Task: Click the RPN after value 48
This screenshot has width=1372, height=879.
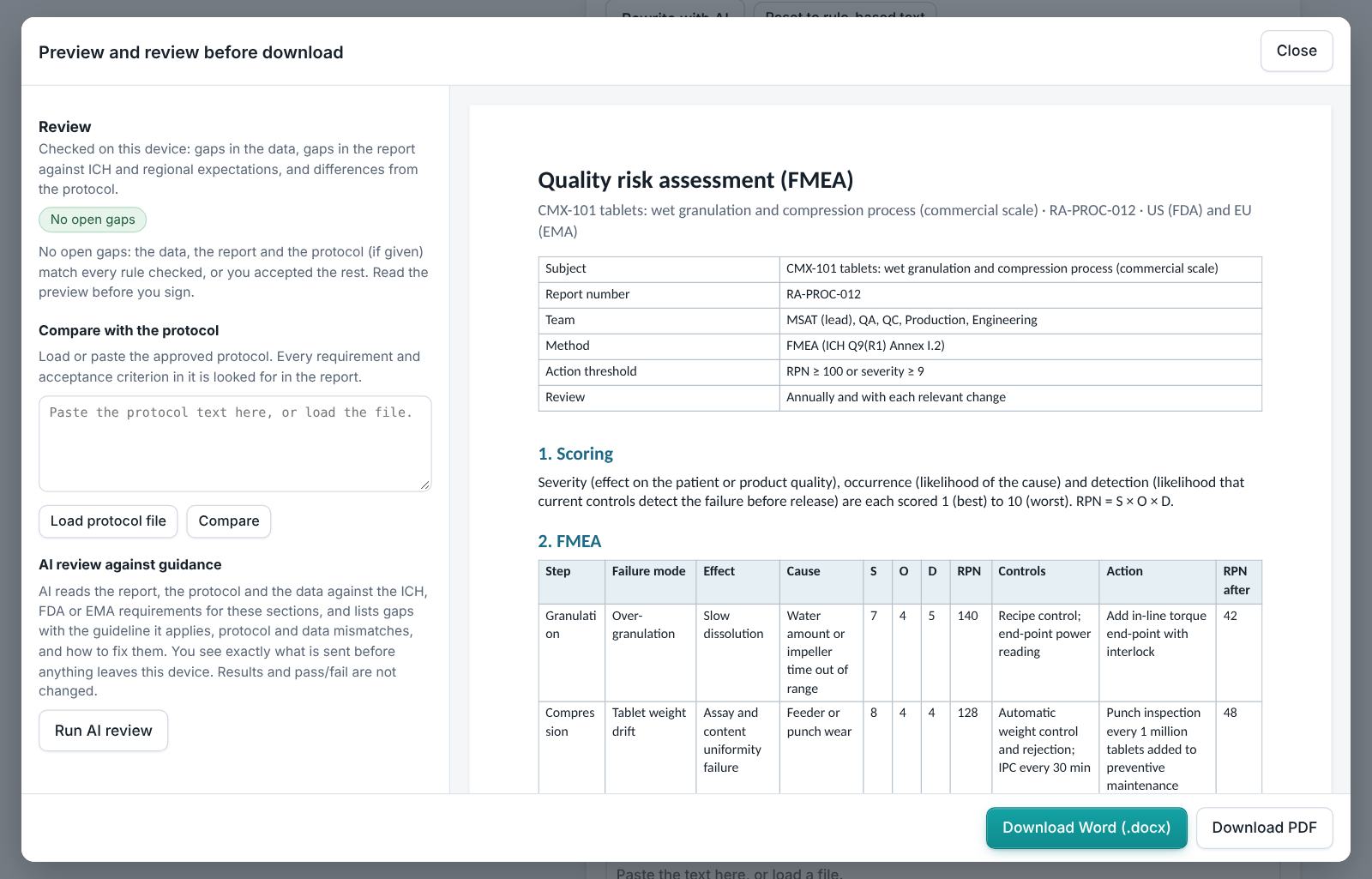Action: click(x=1238, y=749)
